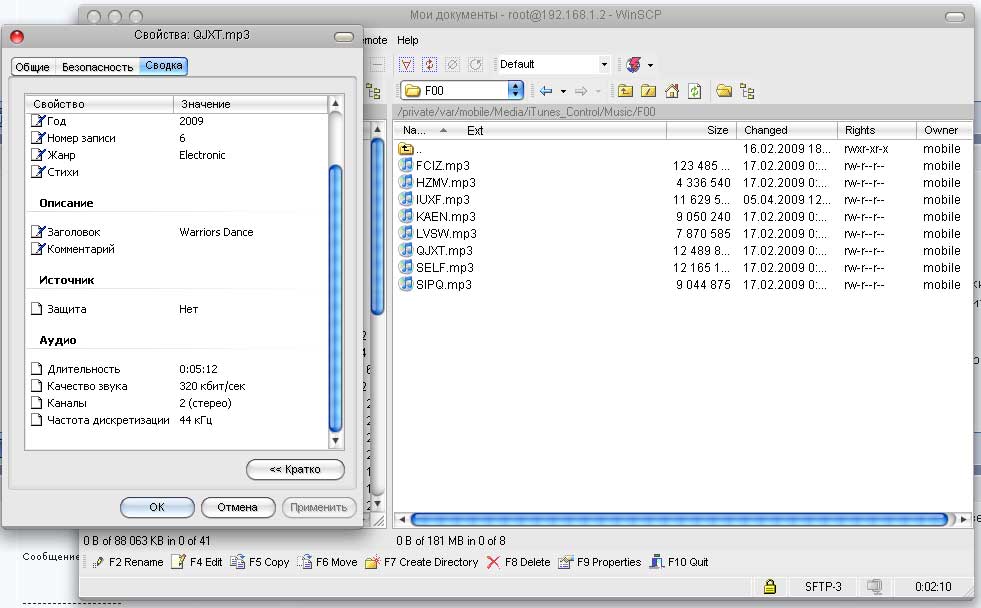Open dropdown arrow beside the lightning globe icon
This screenshot has height=608, width=981.
(x=651, y=65)
